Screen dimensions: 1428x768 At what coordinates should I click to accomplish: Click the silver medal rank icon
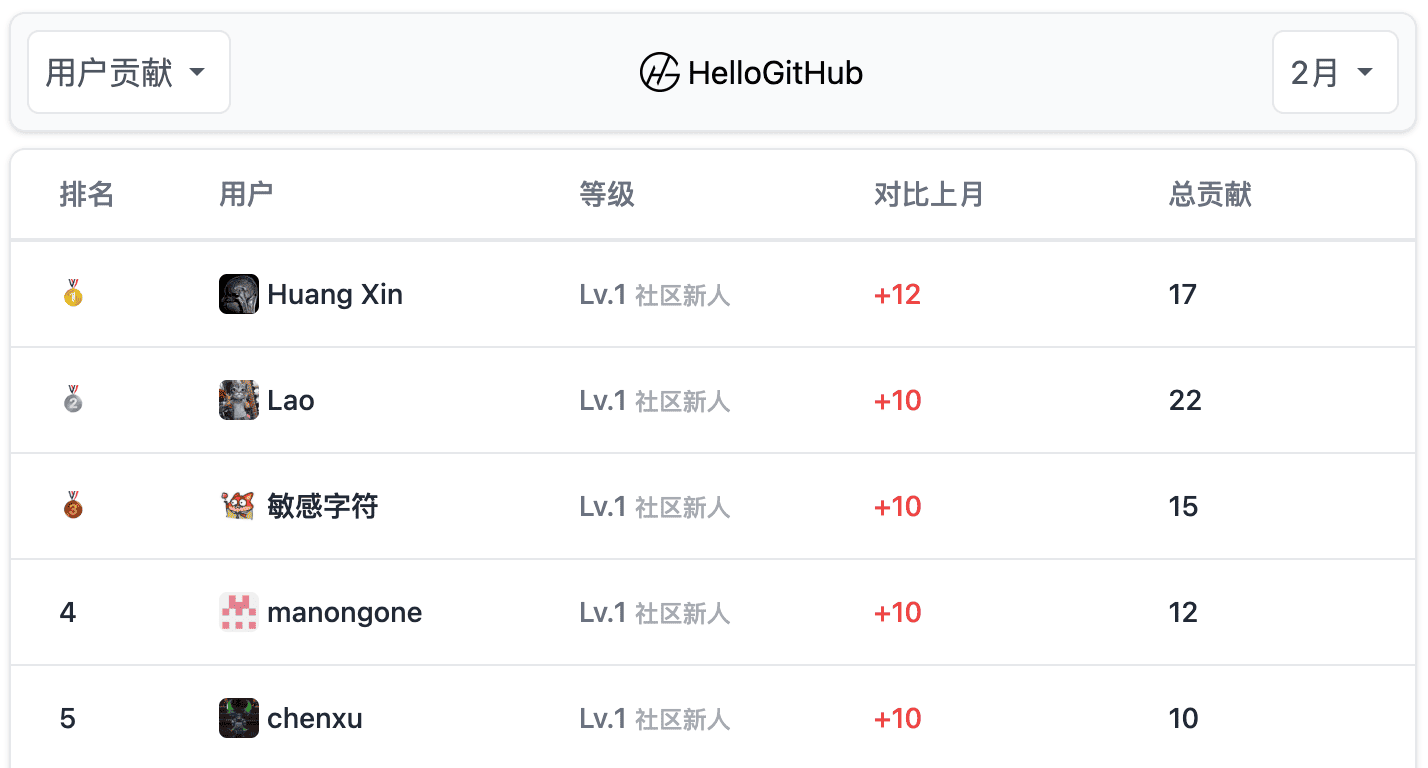coord(73,400)
